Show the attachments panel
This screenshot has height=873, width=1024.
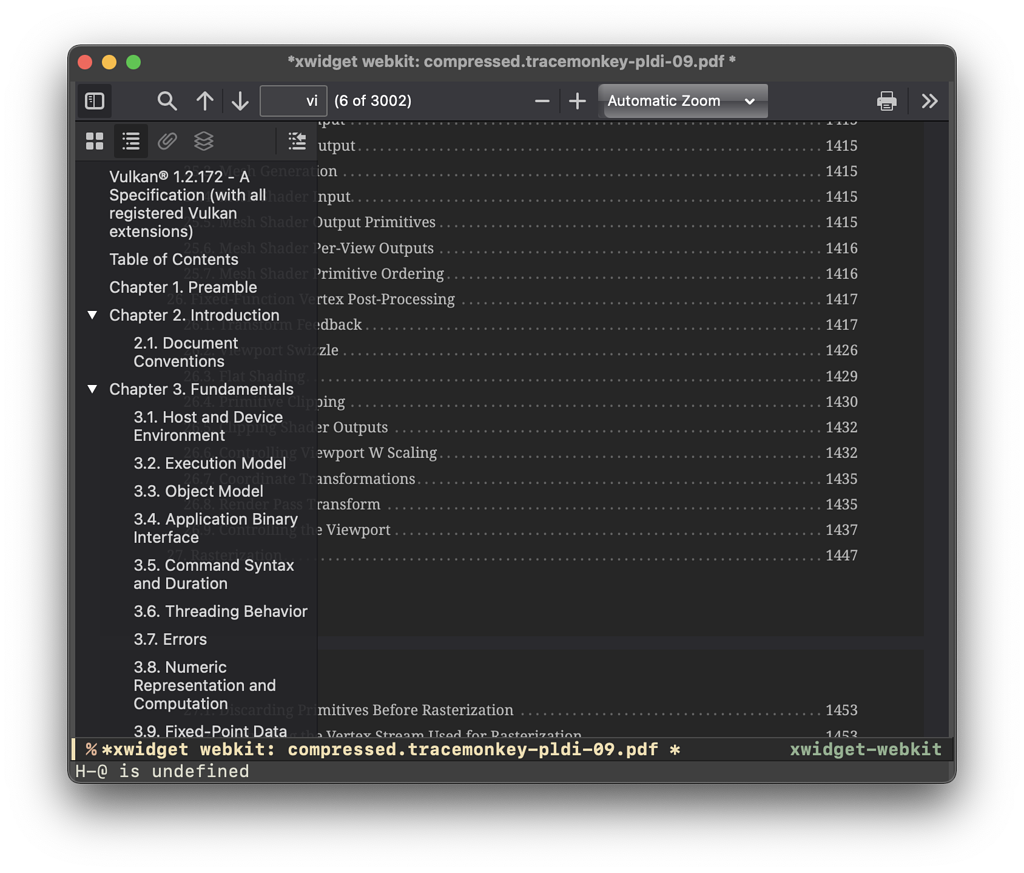(x=167, y=141)
